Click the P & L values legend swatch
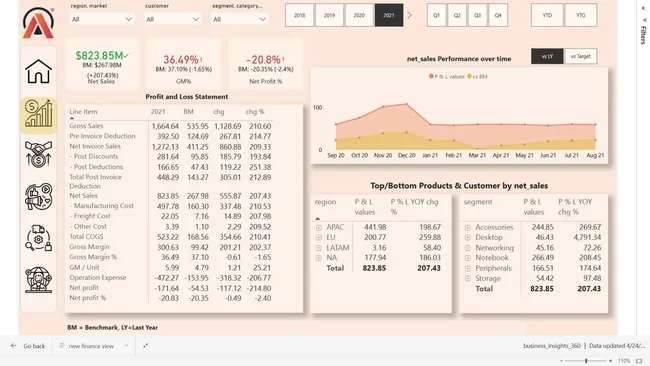 (x=432, y=76)
